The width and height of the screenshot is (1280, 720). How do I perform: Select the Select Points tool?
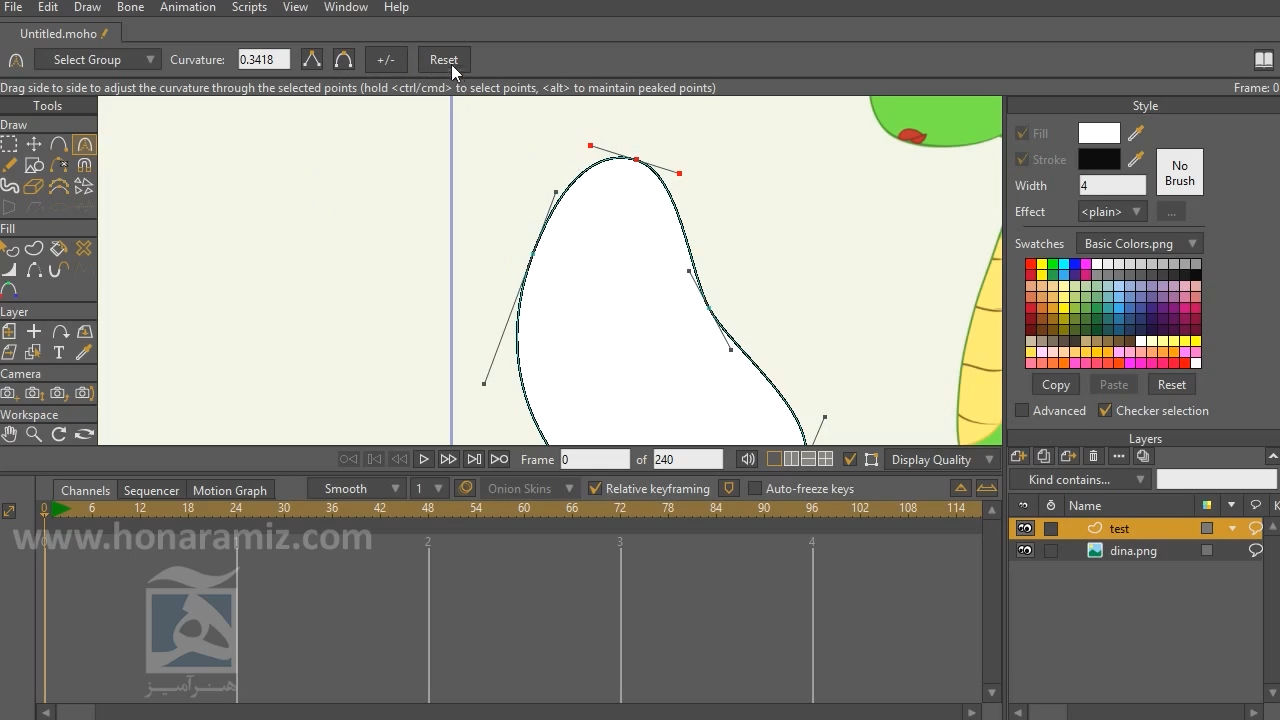click(9, 144)
